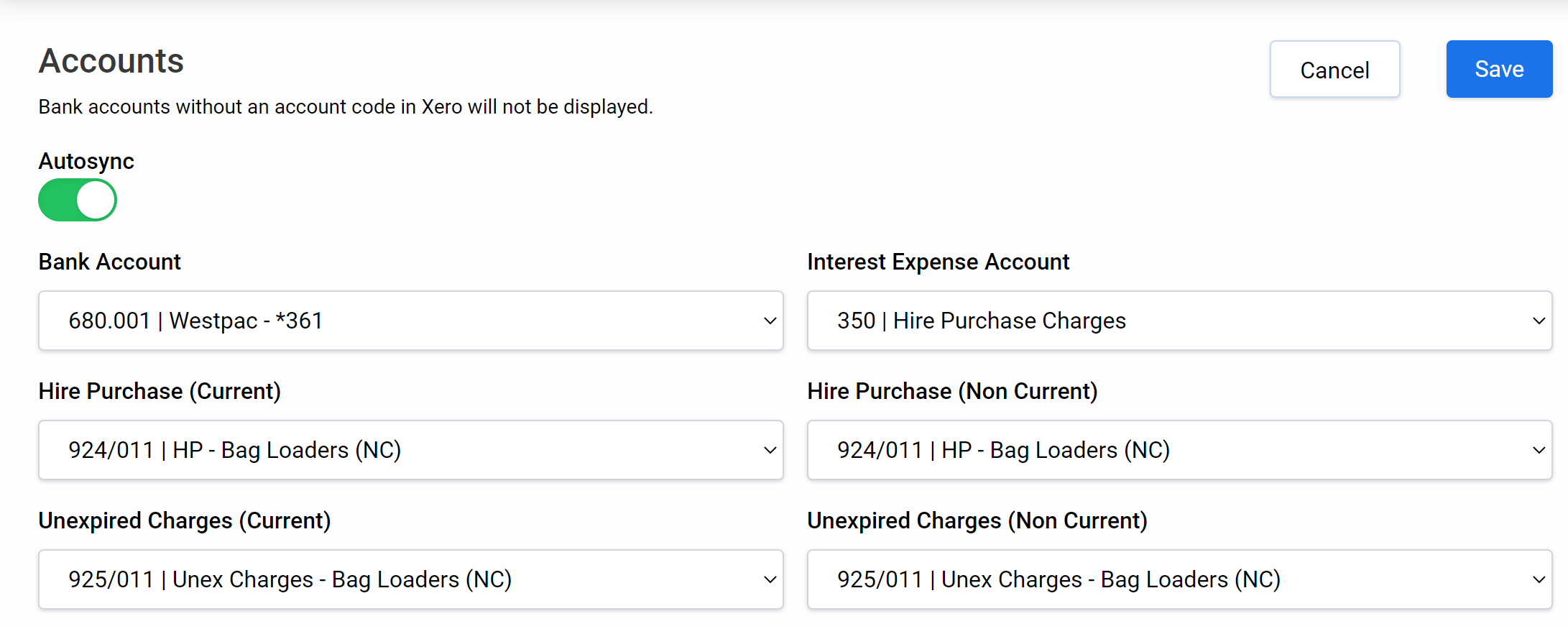Click chevron on Unexpired Charges (Current) field
The height and width of the screenshot is (629, 1568).
coord(770,579)
